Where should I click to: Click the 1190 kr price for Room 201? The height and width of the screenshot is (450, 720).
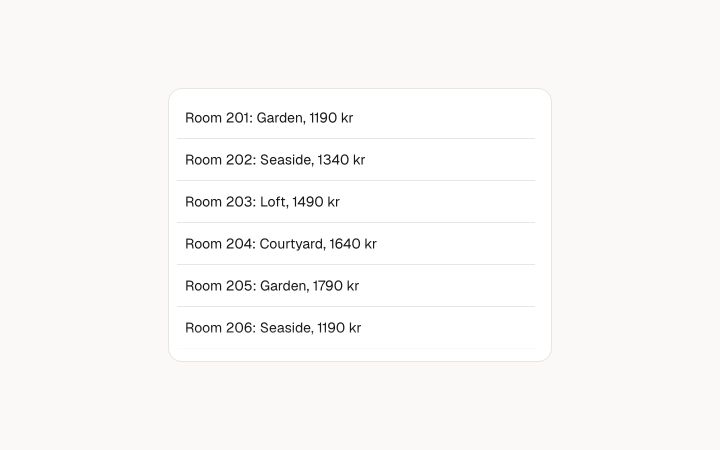[x=331, y=118]
